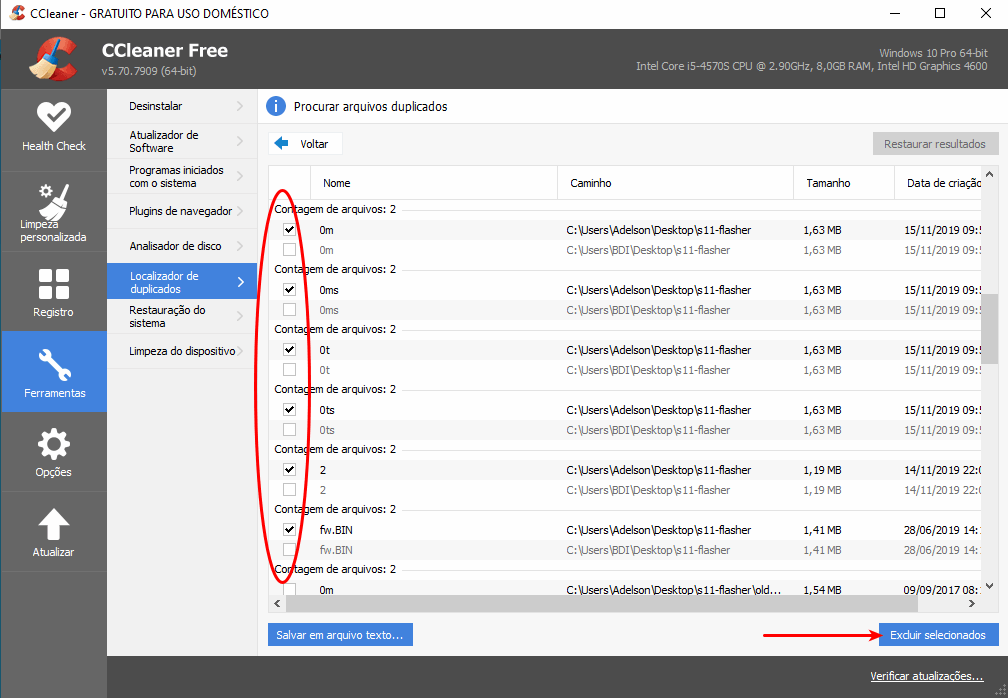Screen dimensions: 1008x698
Task: Sort by the Data de criação column header
Action: [938, 183]
